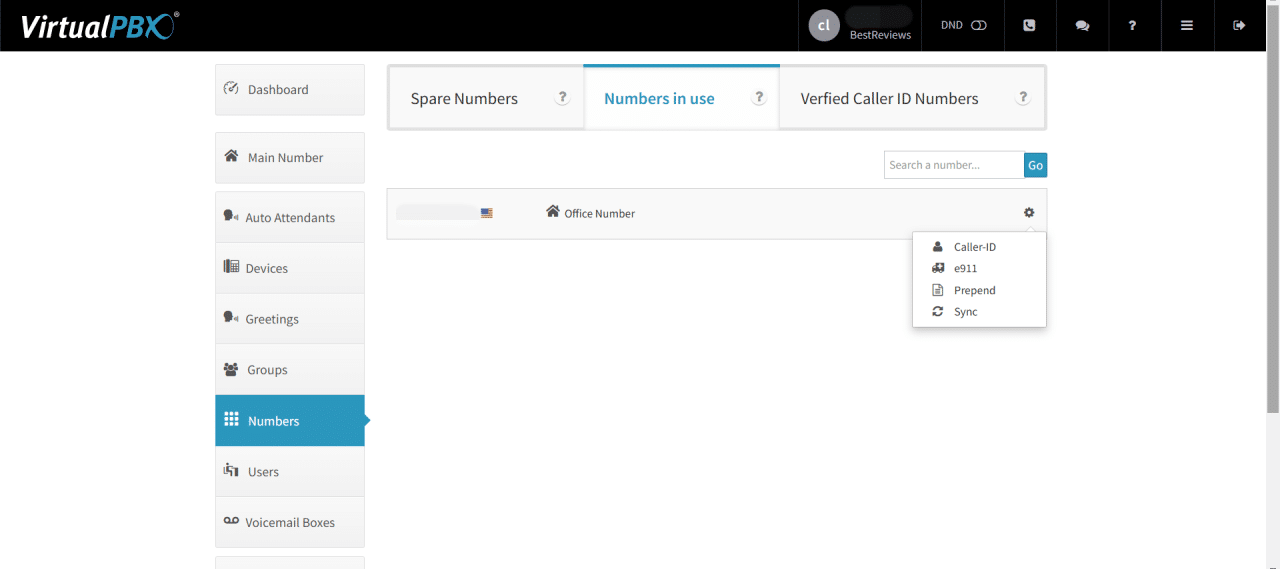This screenshot has width=1280, height=569.
Task: Open Auto Attendants in the sidebar
Action: [290, 217]
